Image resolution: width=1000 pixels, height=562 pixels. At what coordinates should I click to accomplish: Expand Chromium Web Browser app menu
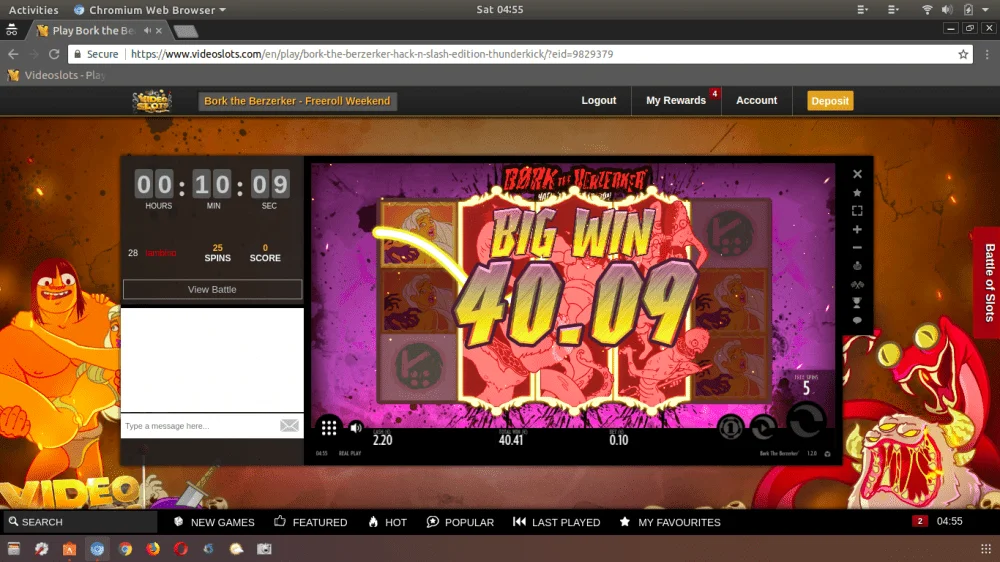(150, 10)
